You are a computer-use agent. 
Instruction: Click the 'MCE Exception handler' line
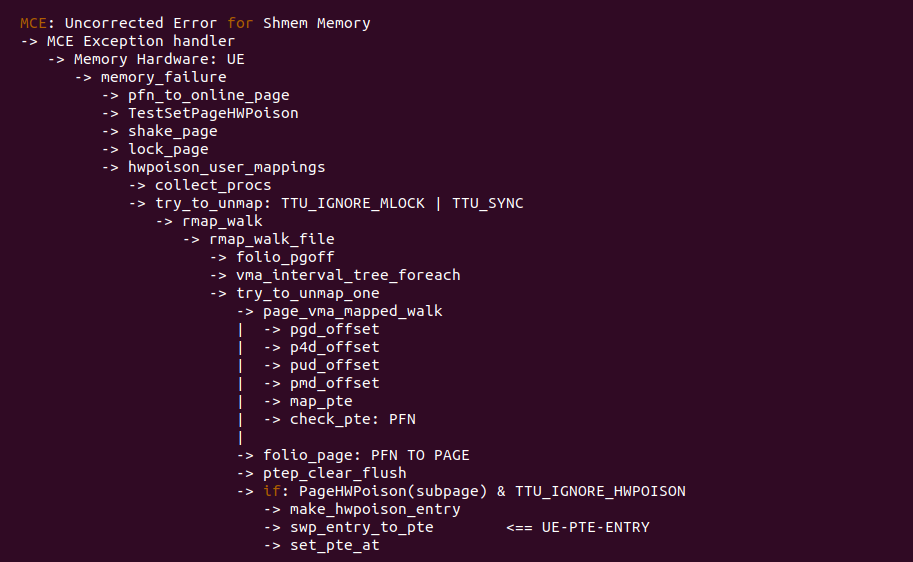pos(140,41)
